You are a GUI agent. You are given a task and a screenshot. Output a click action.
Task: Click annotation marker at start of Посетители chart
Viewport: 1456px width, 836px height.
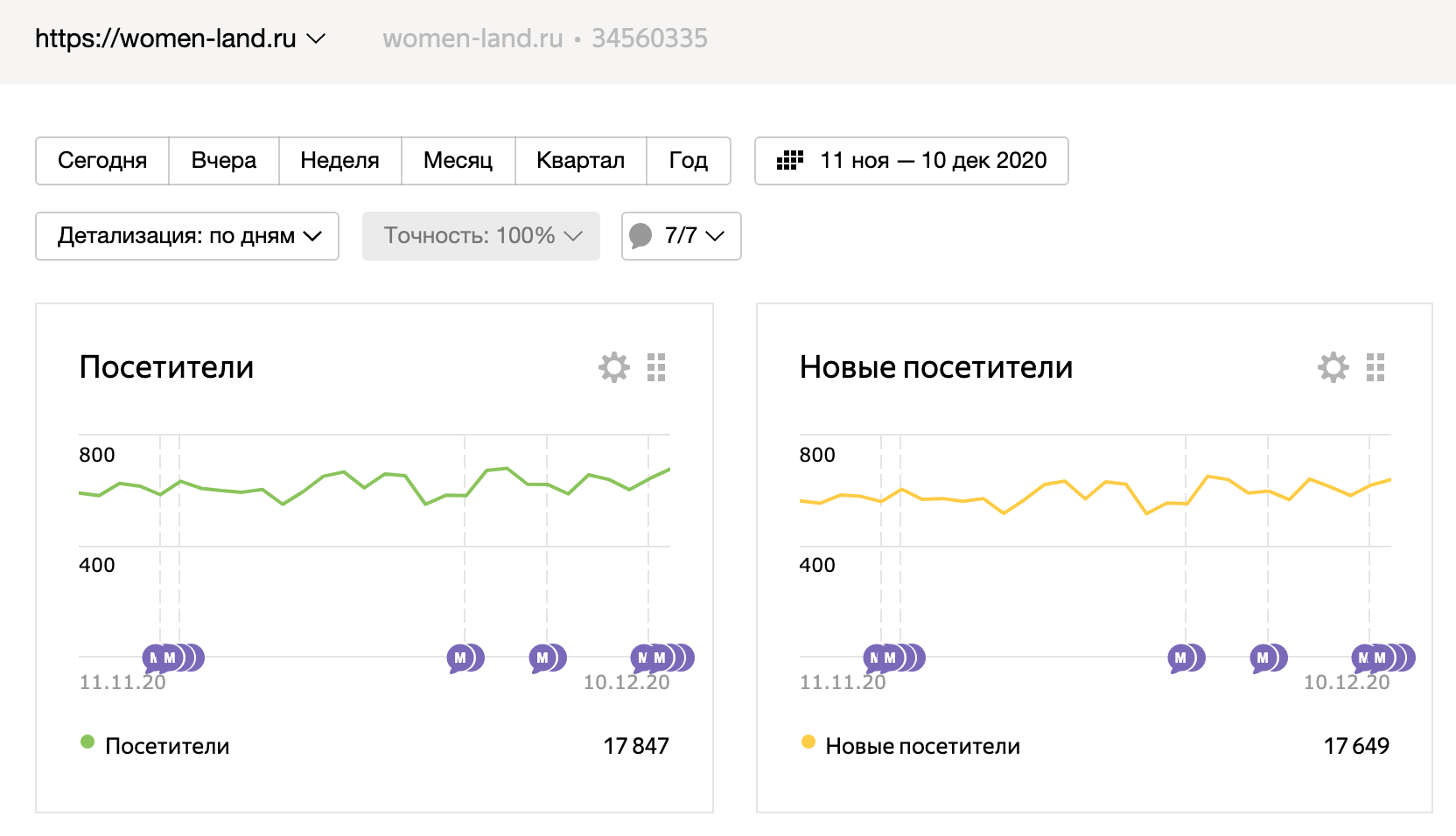pyautogui.click(x=155, y=658)
